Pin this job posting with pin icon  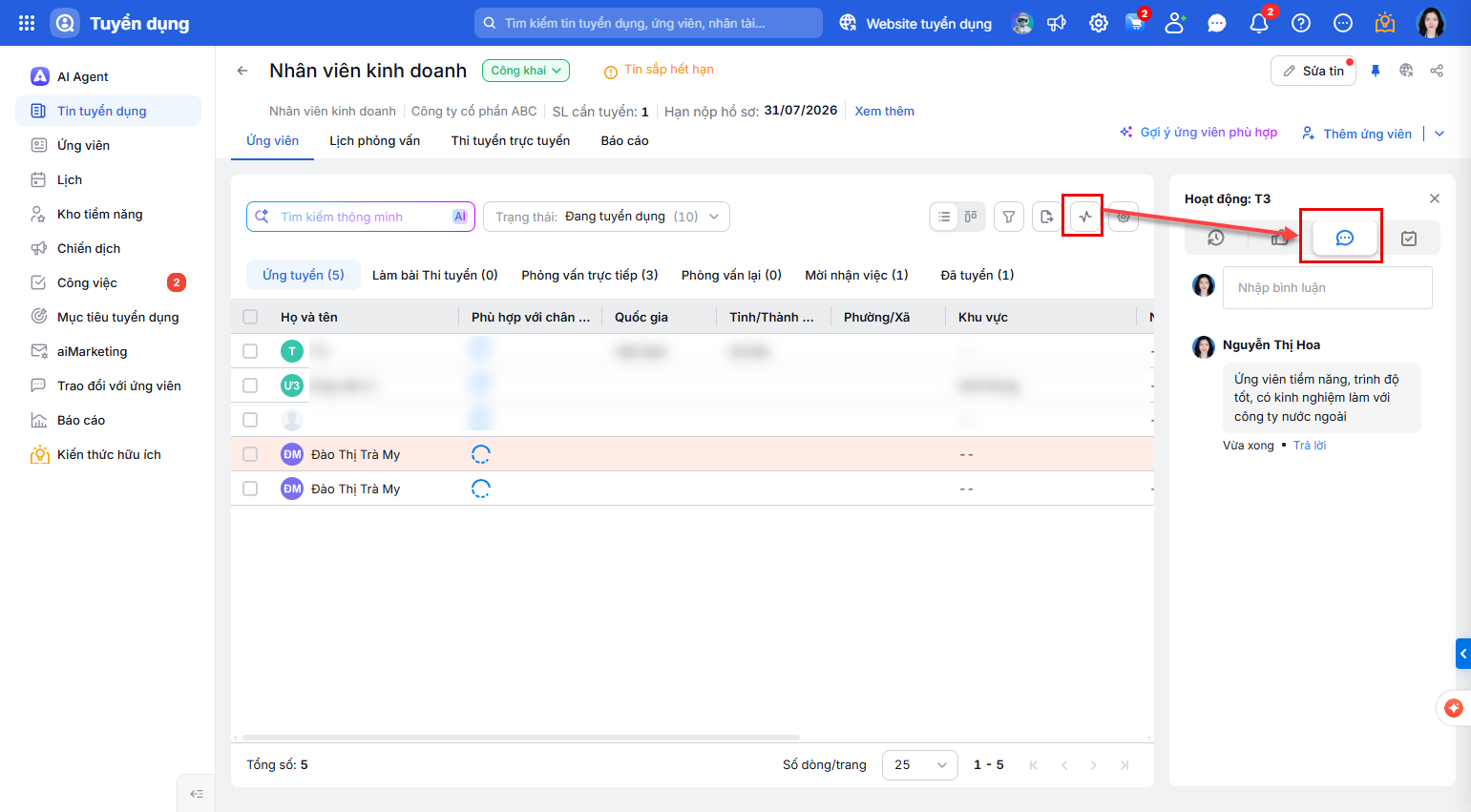pos(1376,71)
